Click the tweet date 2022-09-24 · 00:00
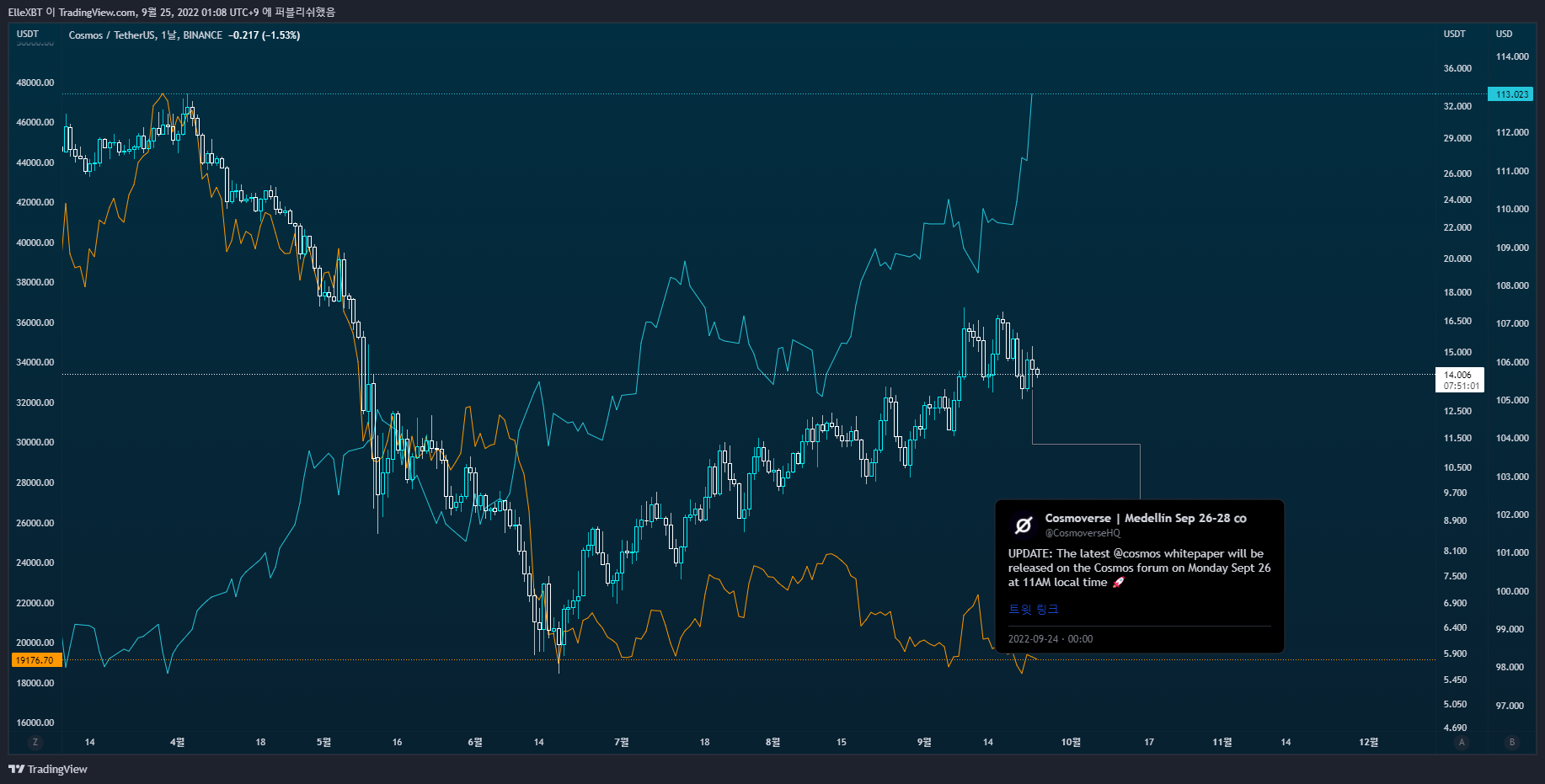Screen dimensions: 1545x784 1050,639
